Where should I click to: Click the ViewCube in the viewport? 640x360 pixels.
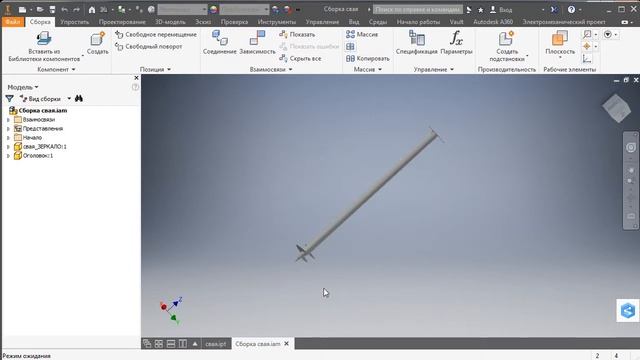[617, 108]
